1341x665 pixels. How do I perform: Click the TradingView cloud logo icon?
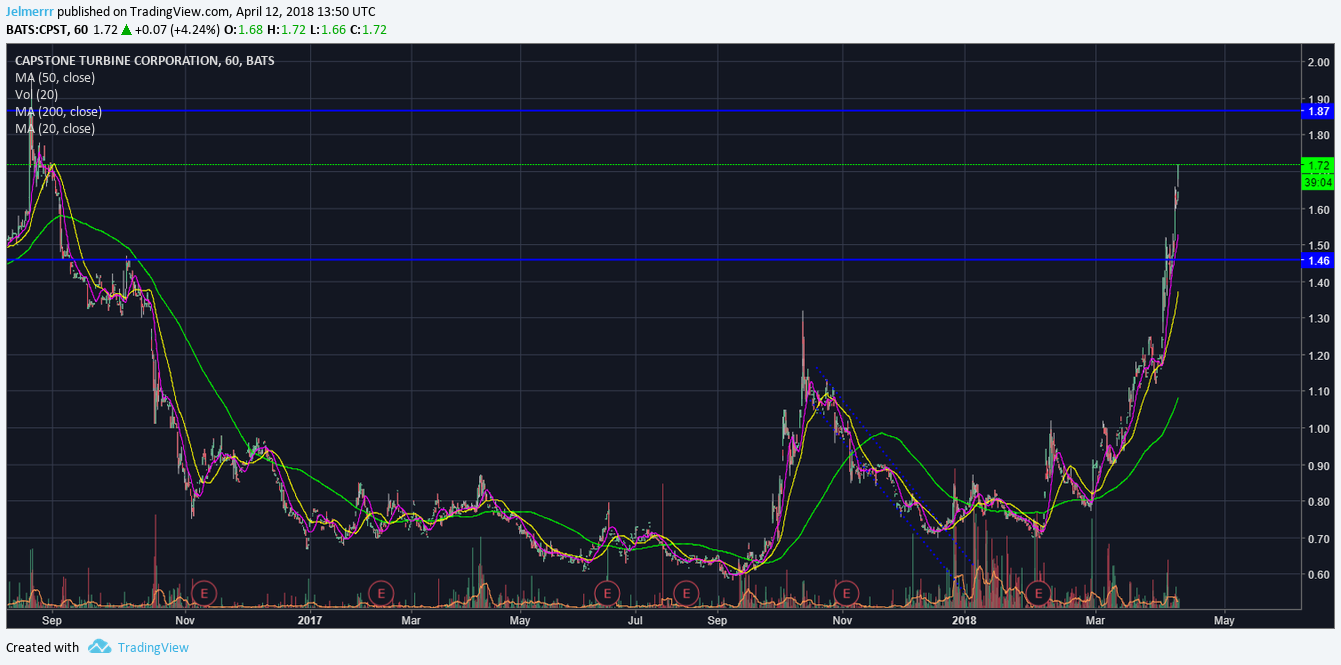pyautogui.click(x=99, y=647)
